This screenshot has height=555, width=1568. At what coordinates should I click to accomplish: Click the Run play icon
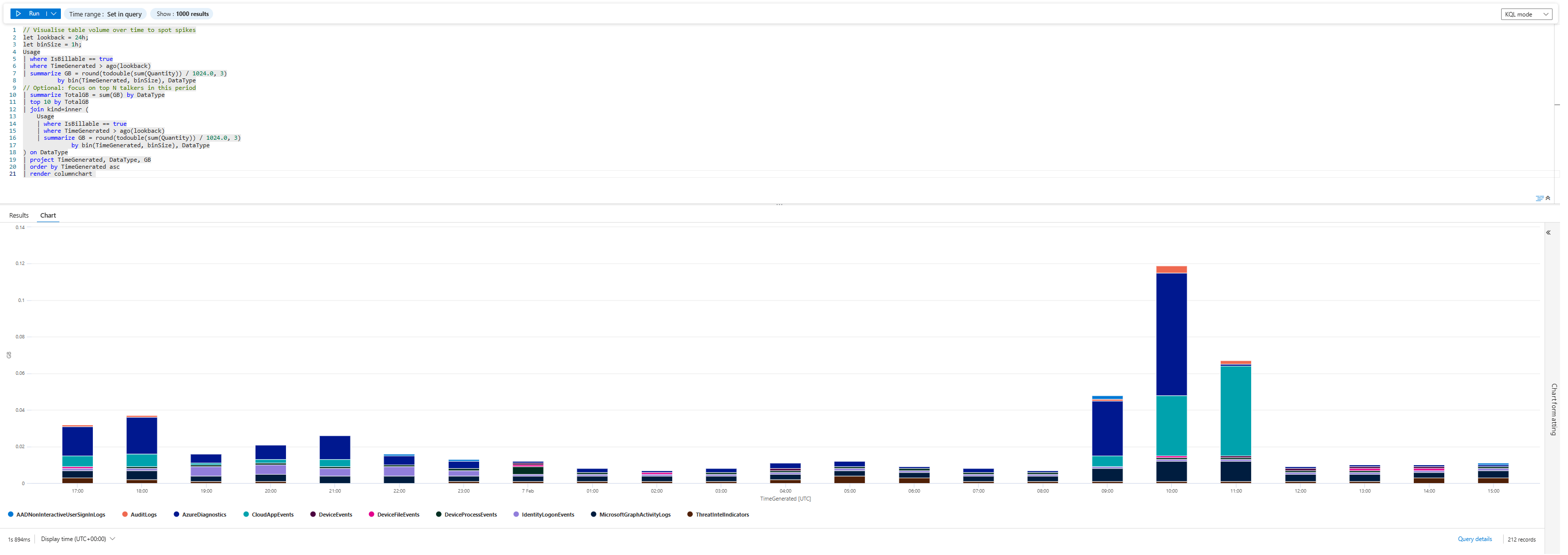pyautogui.click(x=19, y=13)
